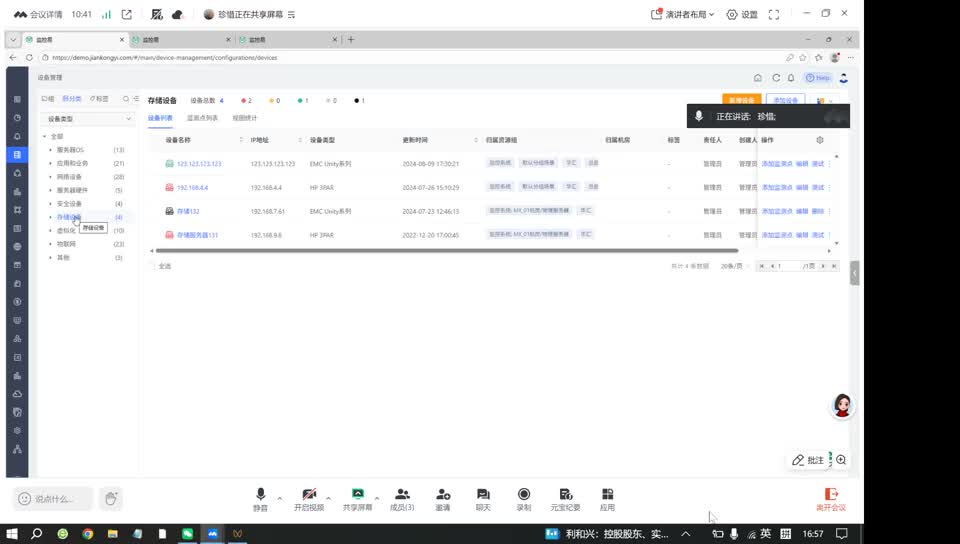This screenshot has height=544, width=960.
Task: Expand the 服务器OS tree node
Action: point(51,150)
